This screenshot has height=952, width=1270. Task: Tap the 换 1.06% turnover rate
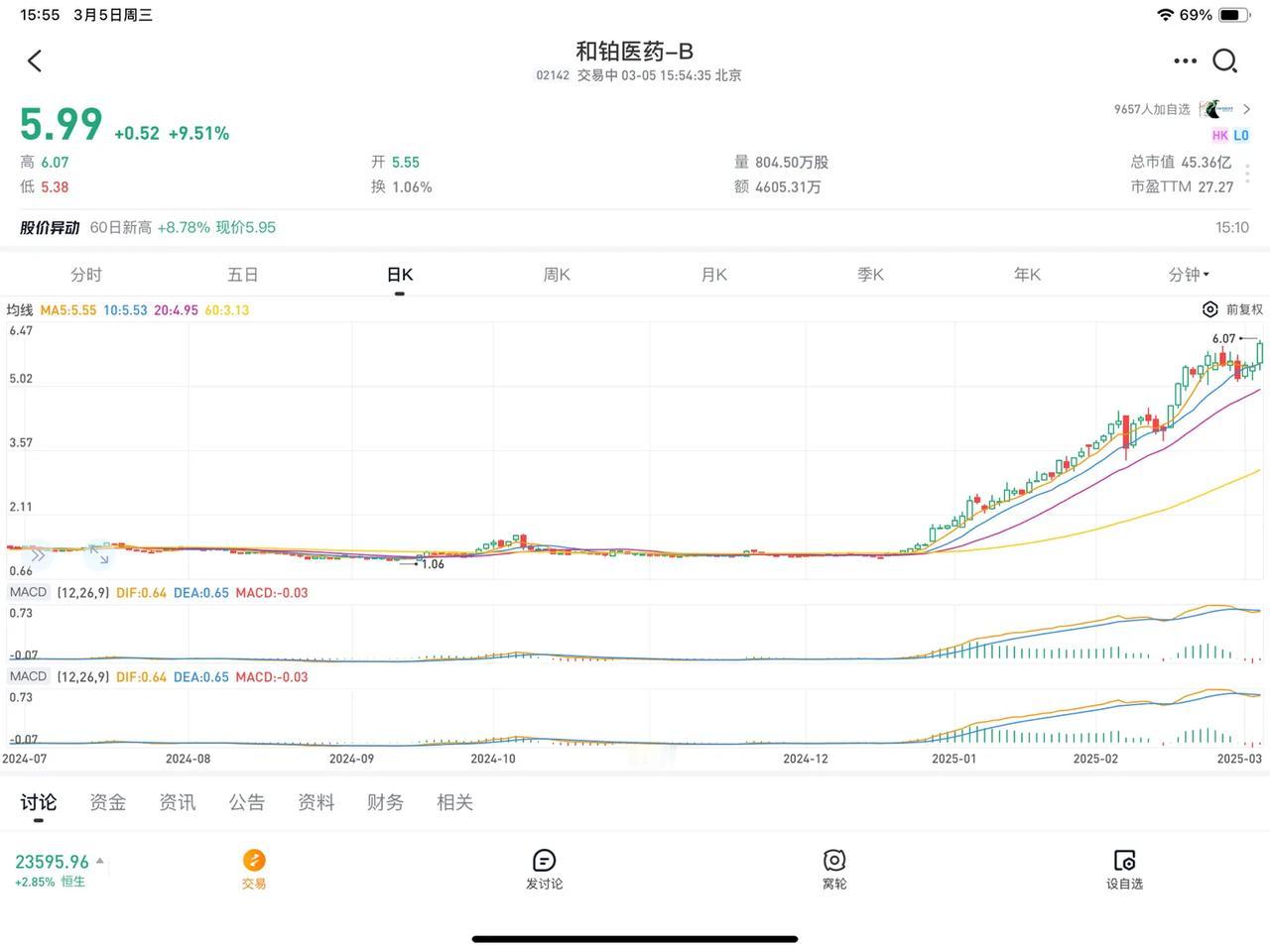(402, 186)
